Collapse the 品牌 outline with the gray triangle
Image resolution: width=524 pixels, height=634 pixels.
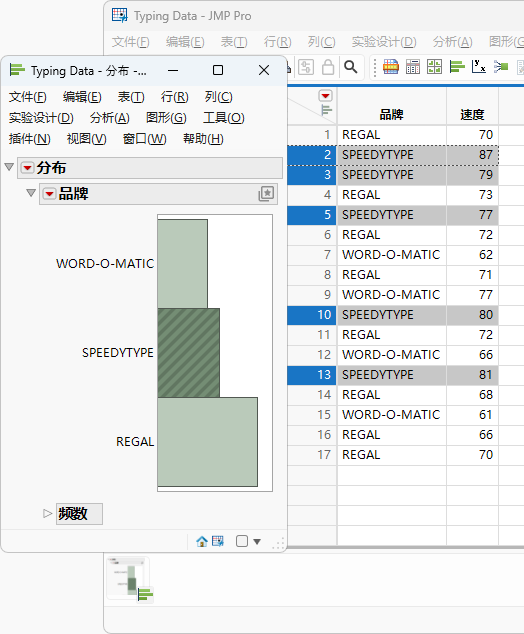(31, 193)
